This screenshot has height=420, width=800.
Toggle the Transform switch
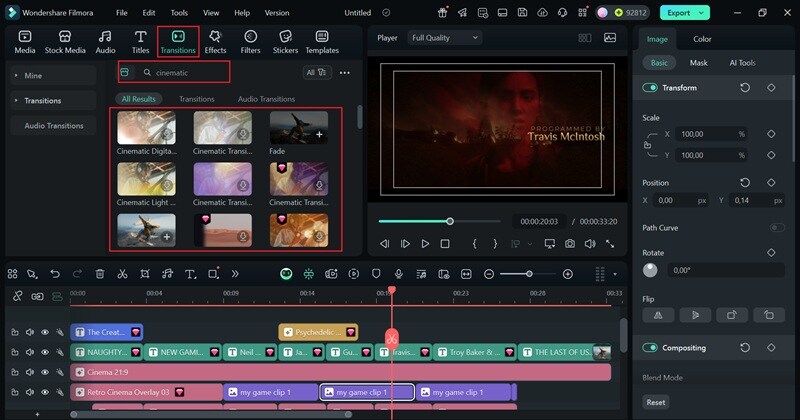point(650,88)
